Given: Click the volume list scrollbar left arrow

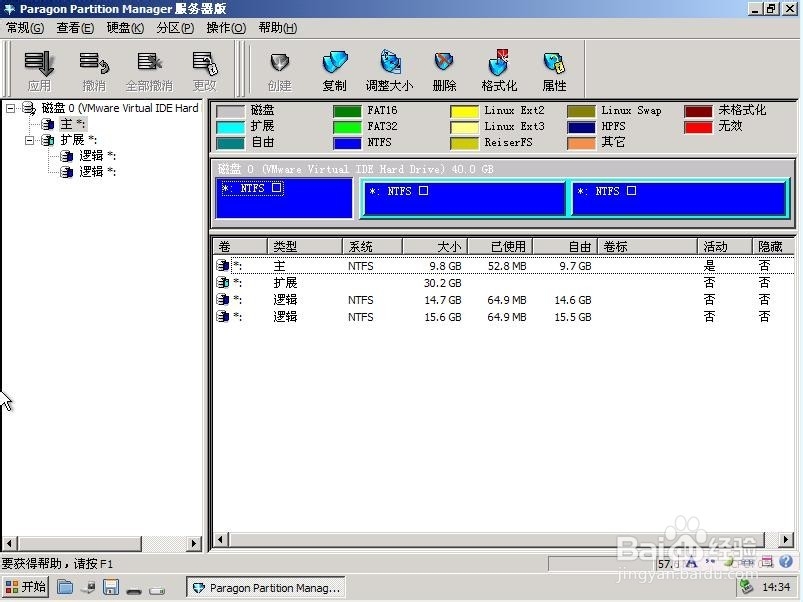Looking at the screenshot, I should tap(221, 539).
